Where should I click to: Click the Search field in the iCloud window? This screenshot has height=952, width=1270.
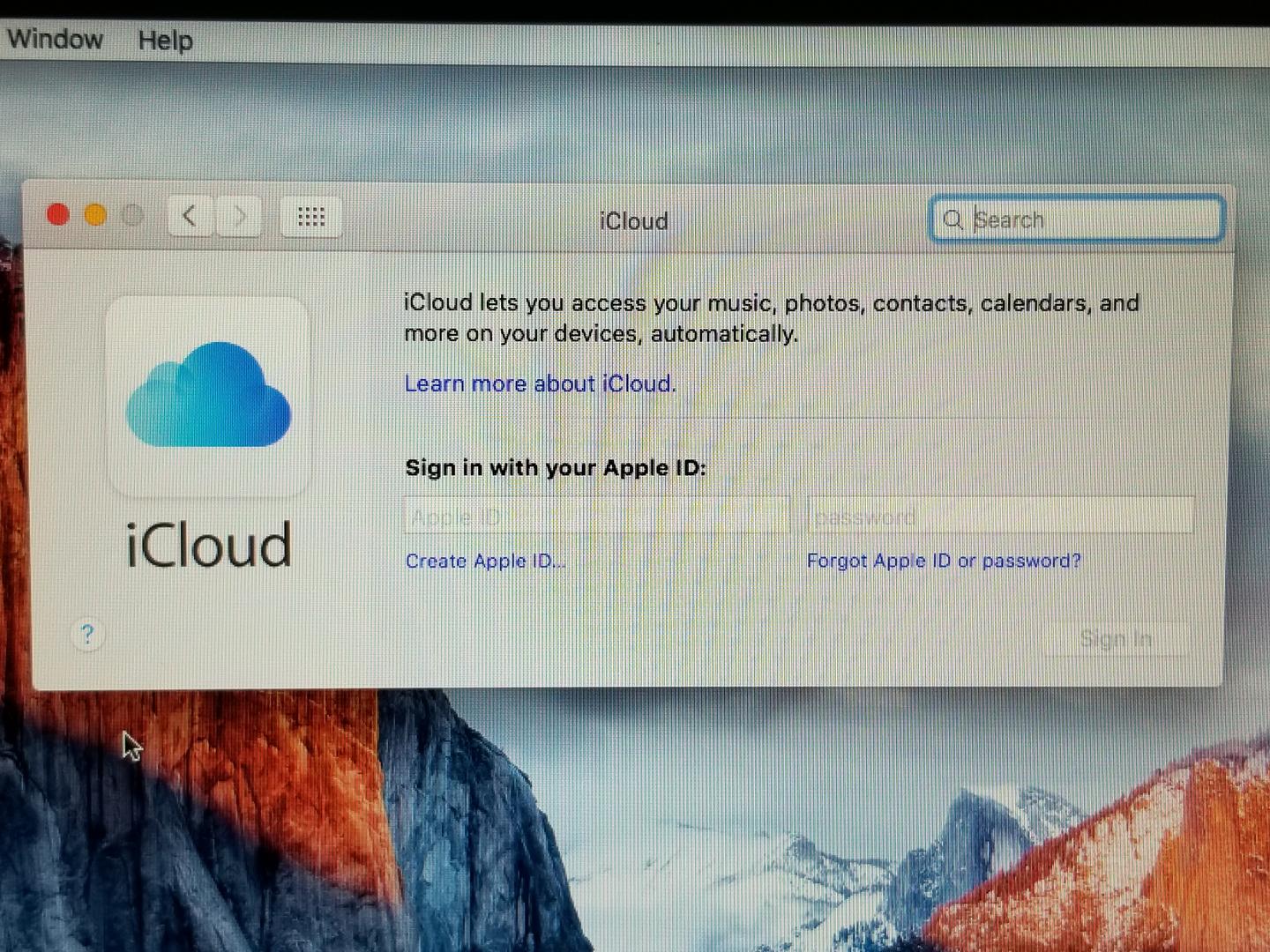point(1076,219)
